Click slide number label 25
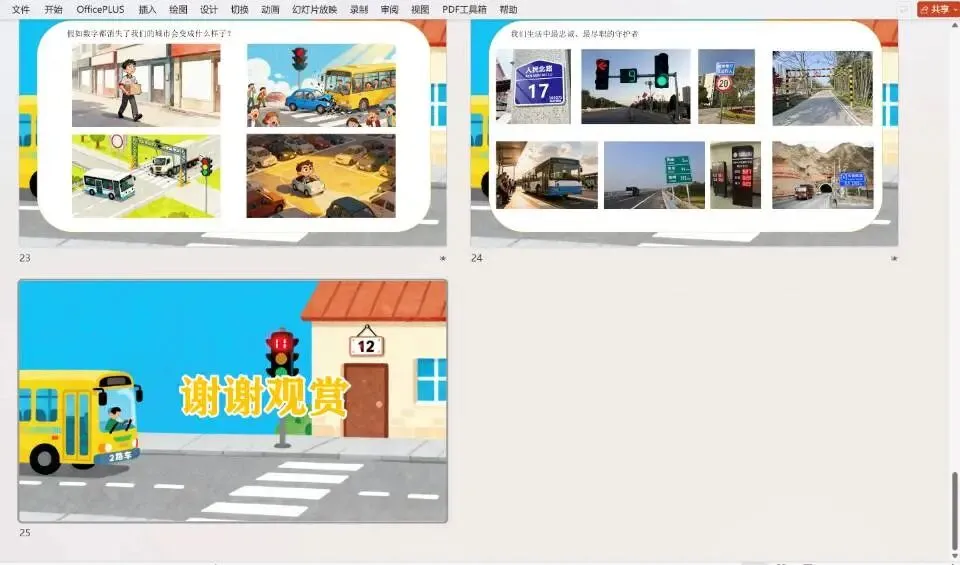960x565 pixels. (24, 533)
